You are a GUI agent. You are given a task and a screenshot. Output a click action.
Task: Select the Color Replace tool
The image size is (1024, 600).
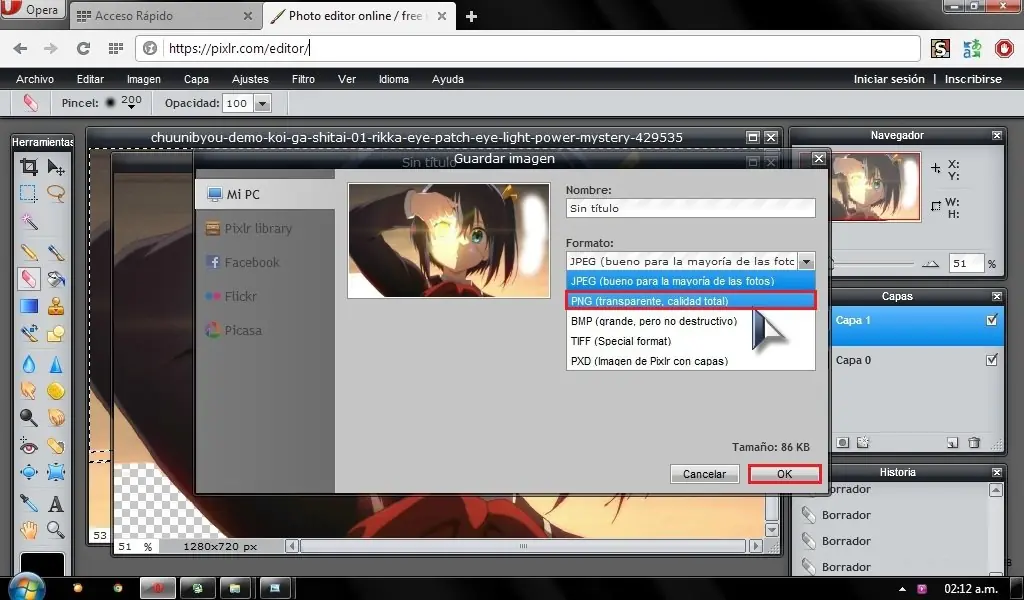(x=29, y=333)
